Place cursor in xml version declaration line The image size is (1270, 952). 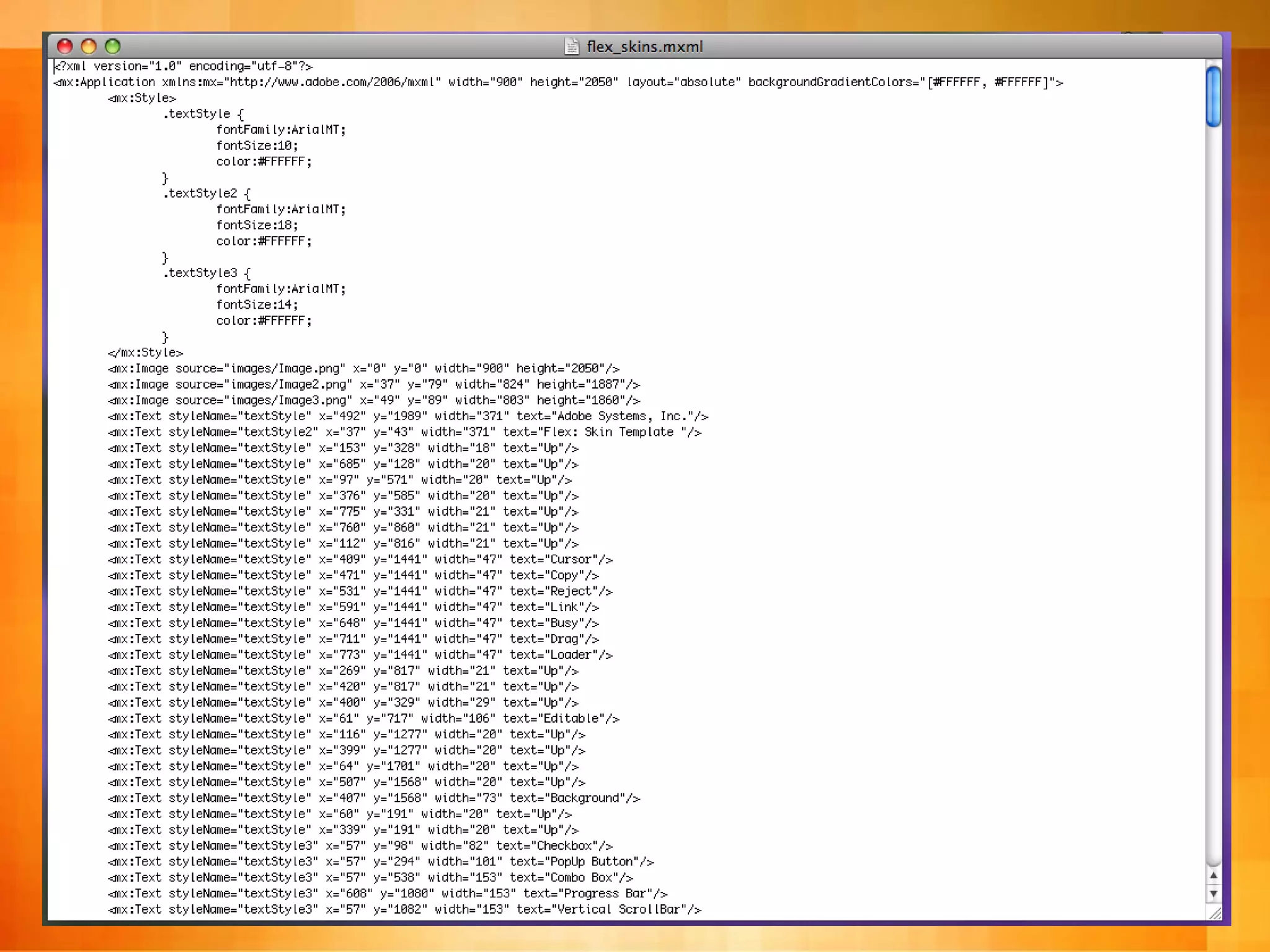point(184,66)
